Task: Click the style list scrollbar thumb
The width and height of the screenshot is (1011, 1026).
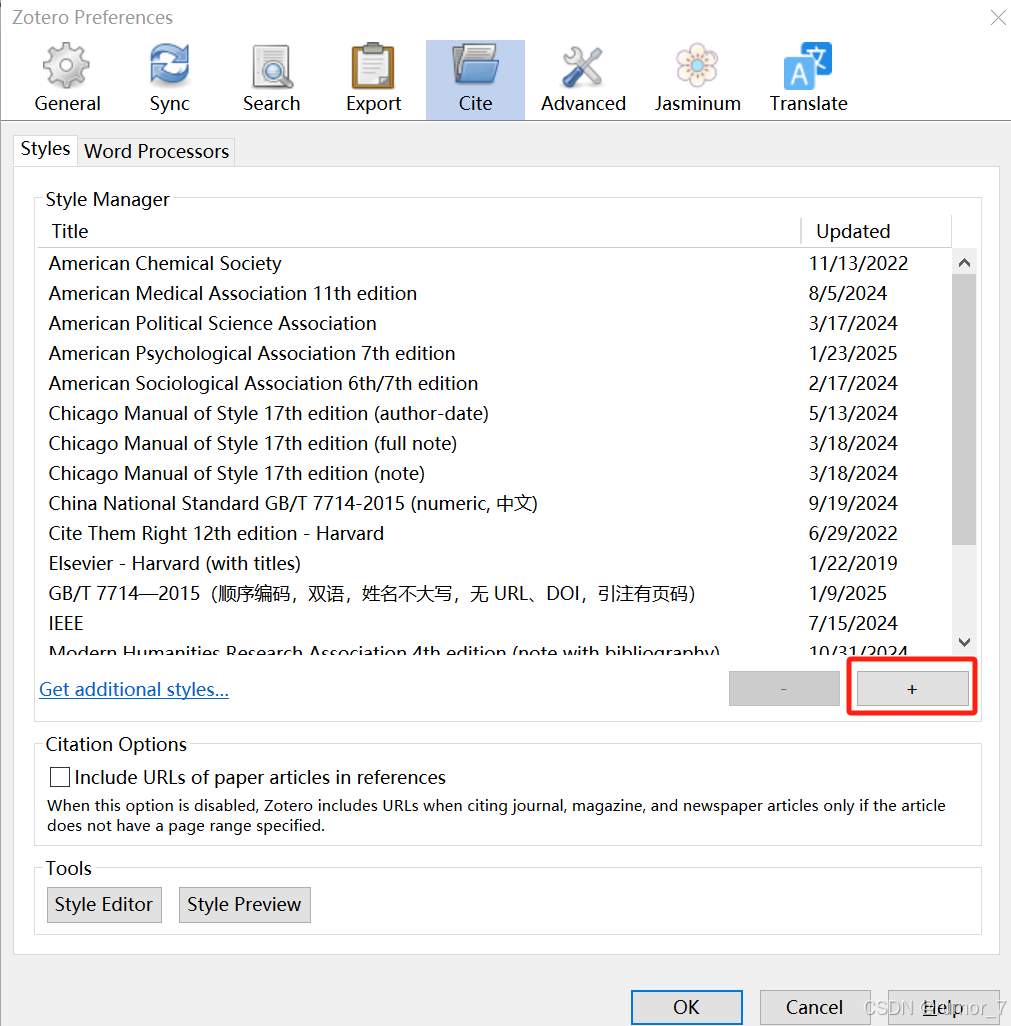Action: (964, 410)
